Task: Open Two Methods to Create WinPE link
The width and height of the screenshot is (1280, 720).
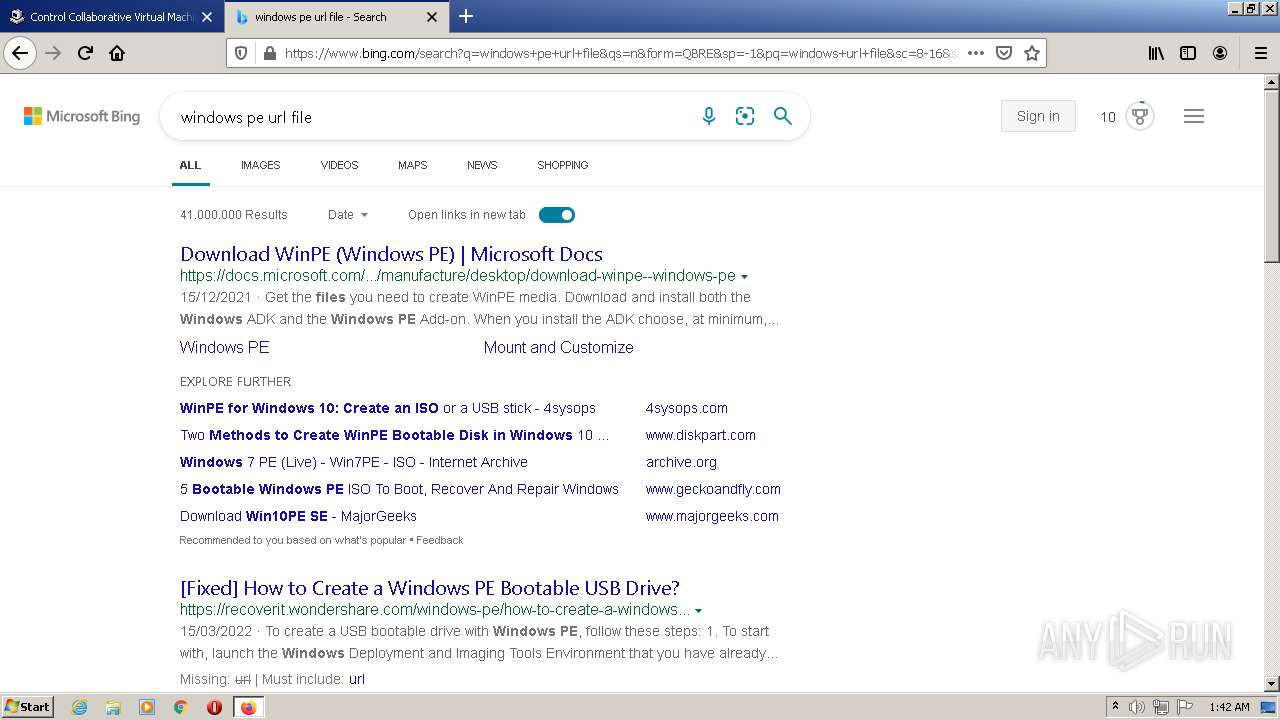Action: pyautogui.click(x=394, y=435)
